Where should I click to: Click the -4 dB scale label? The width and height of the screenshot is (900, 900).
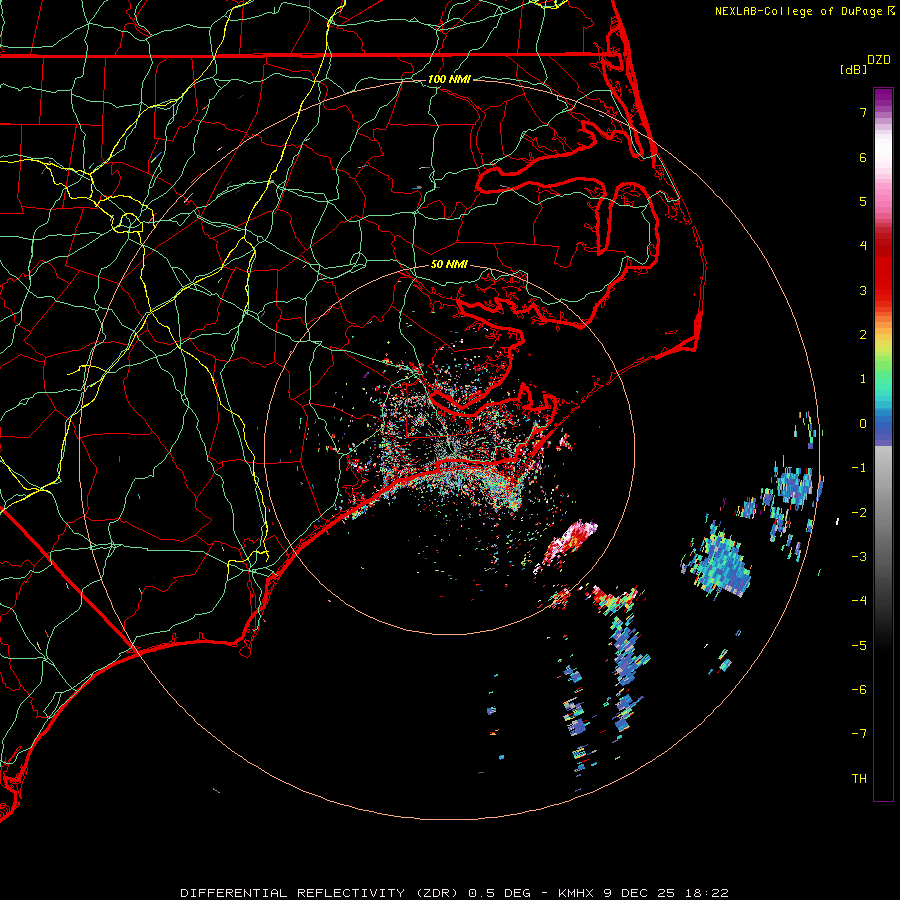point(859,601)
